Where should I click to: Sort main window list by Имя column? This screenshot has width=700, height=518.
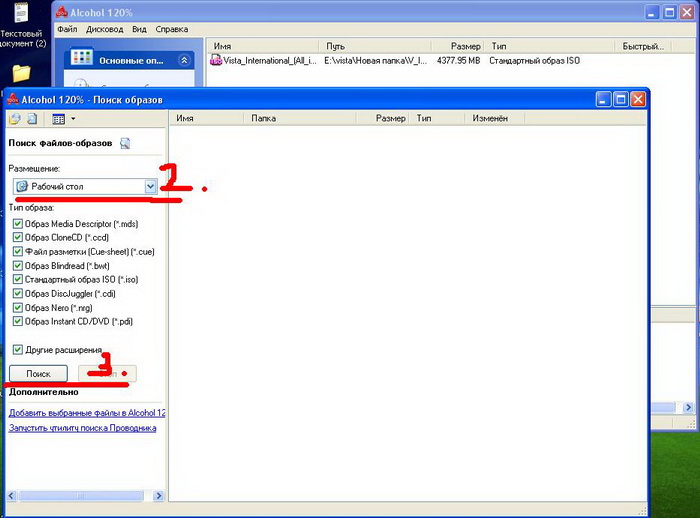263,46
